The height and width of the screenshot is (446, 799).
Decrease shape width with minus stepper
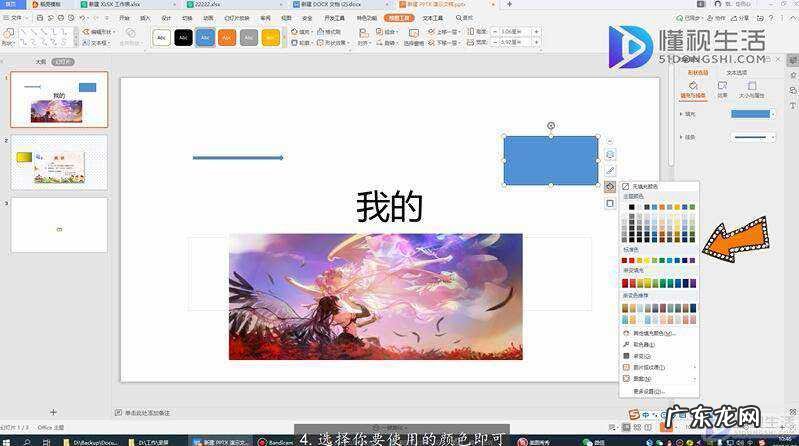coord(494,43)
